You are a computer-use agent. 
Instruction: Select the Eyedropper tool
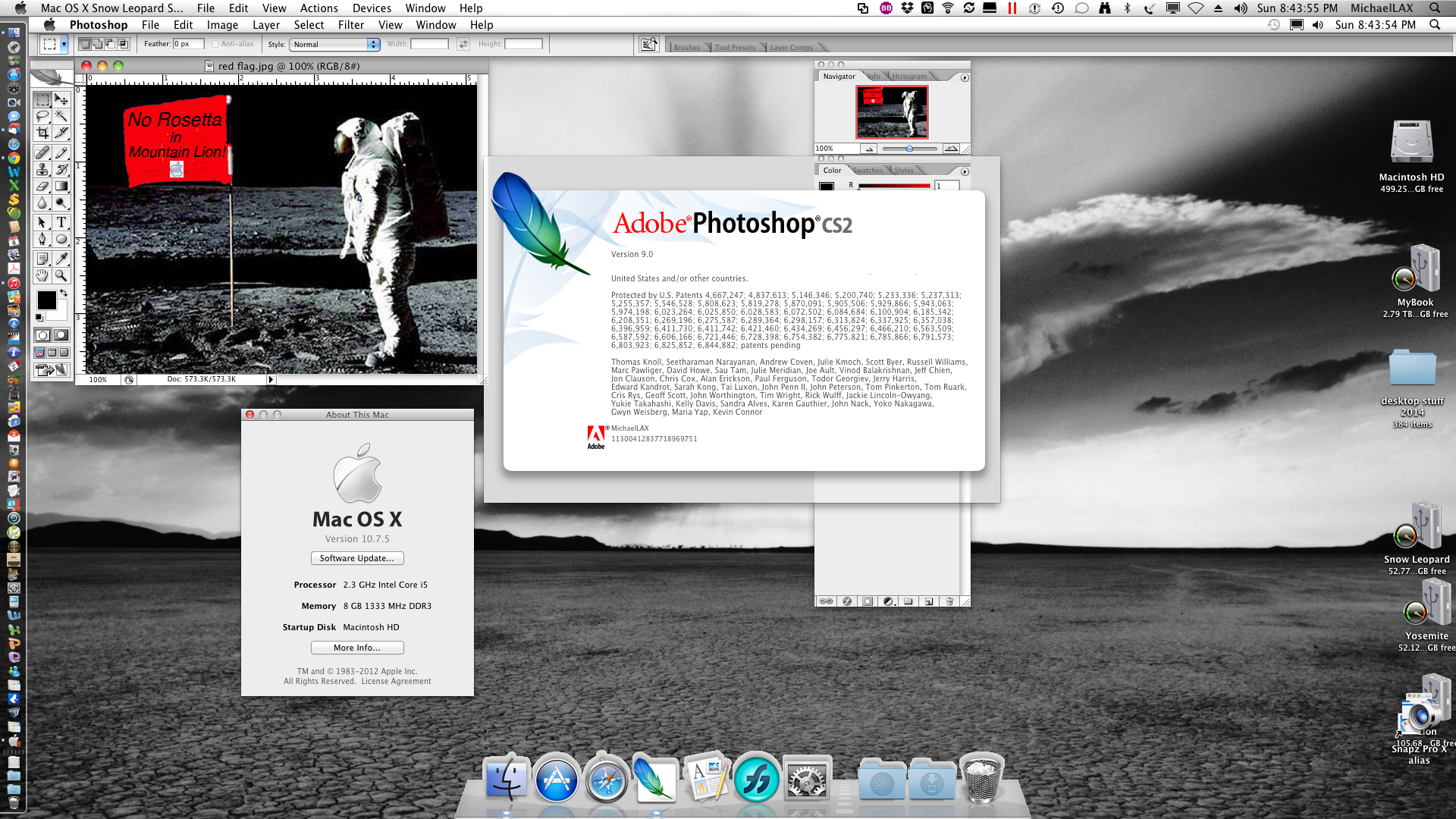click(61, 258)
